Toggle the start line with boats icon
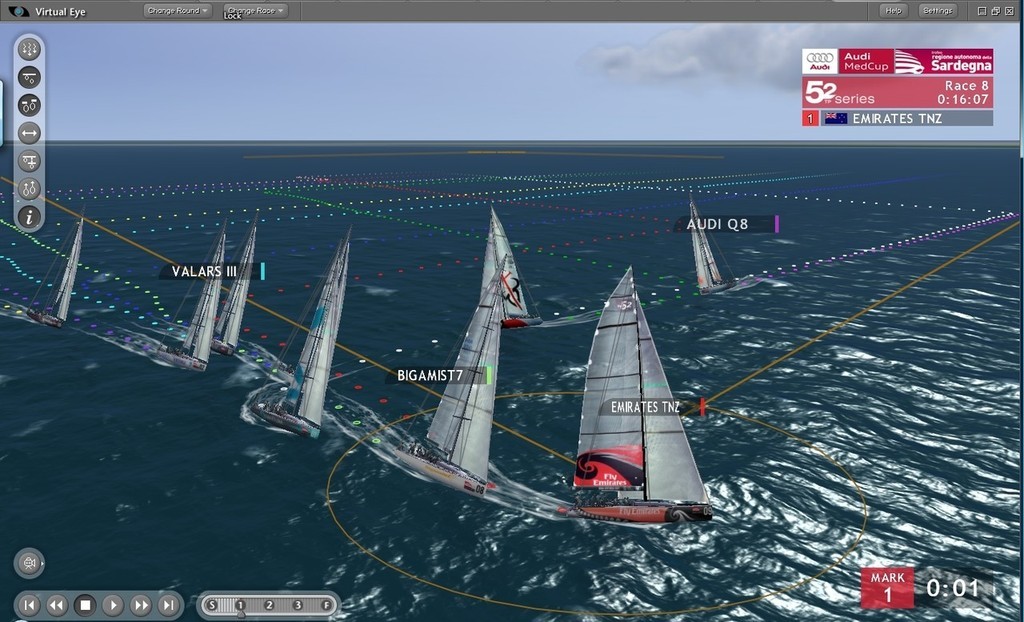The width and height of the screenshot is (1024, 622). (x=29, y=77)
